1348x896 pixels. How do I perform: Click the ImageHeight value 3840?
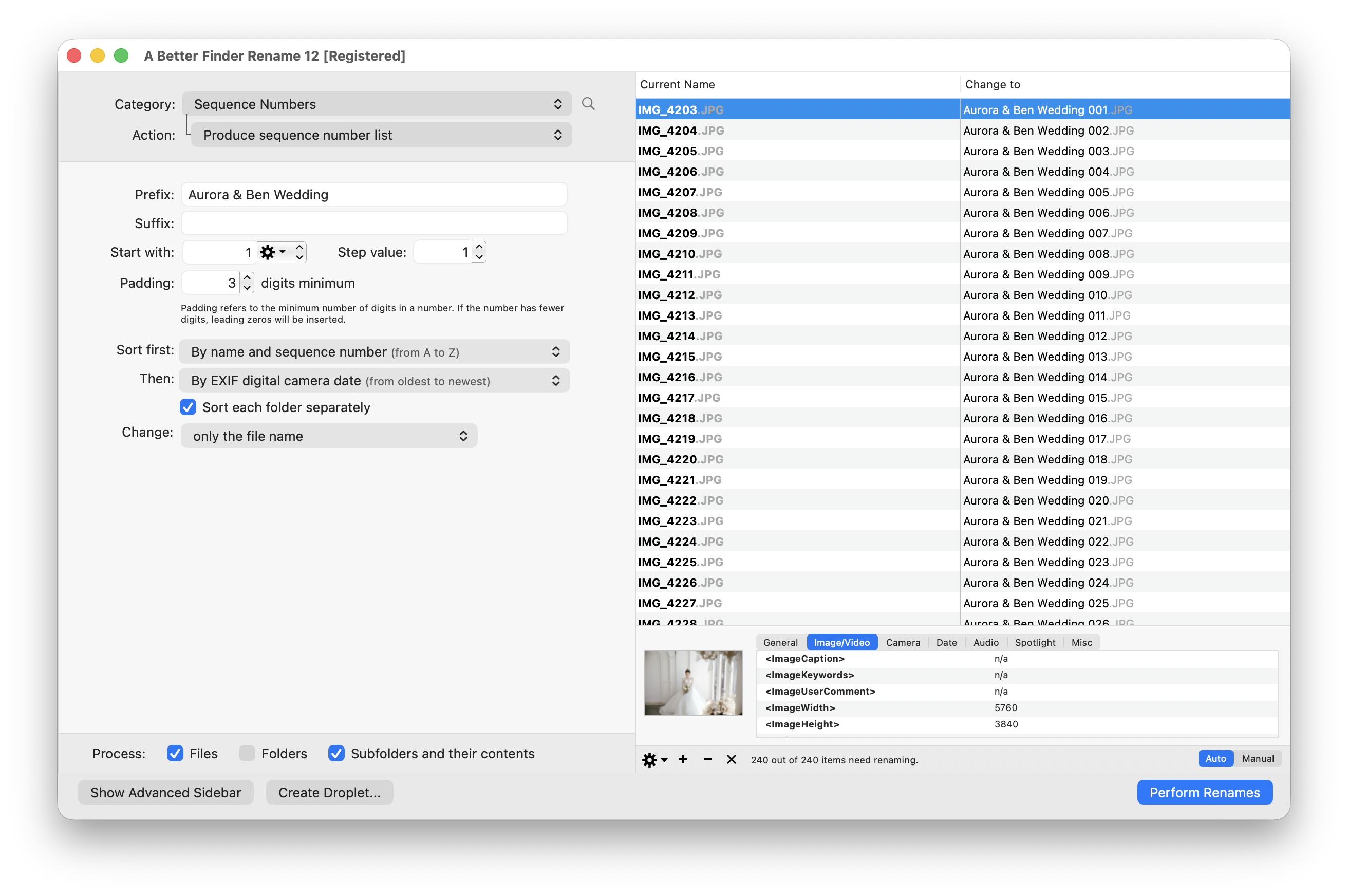1006,724
